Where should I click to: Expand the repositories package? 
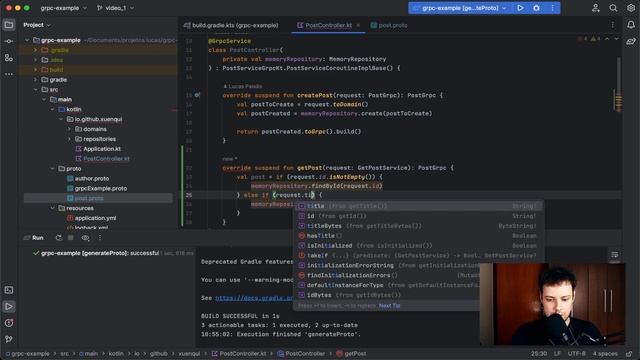coord(69,139)
